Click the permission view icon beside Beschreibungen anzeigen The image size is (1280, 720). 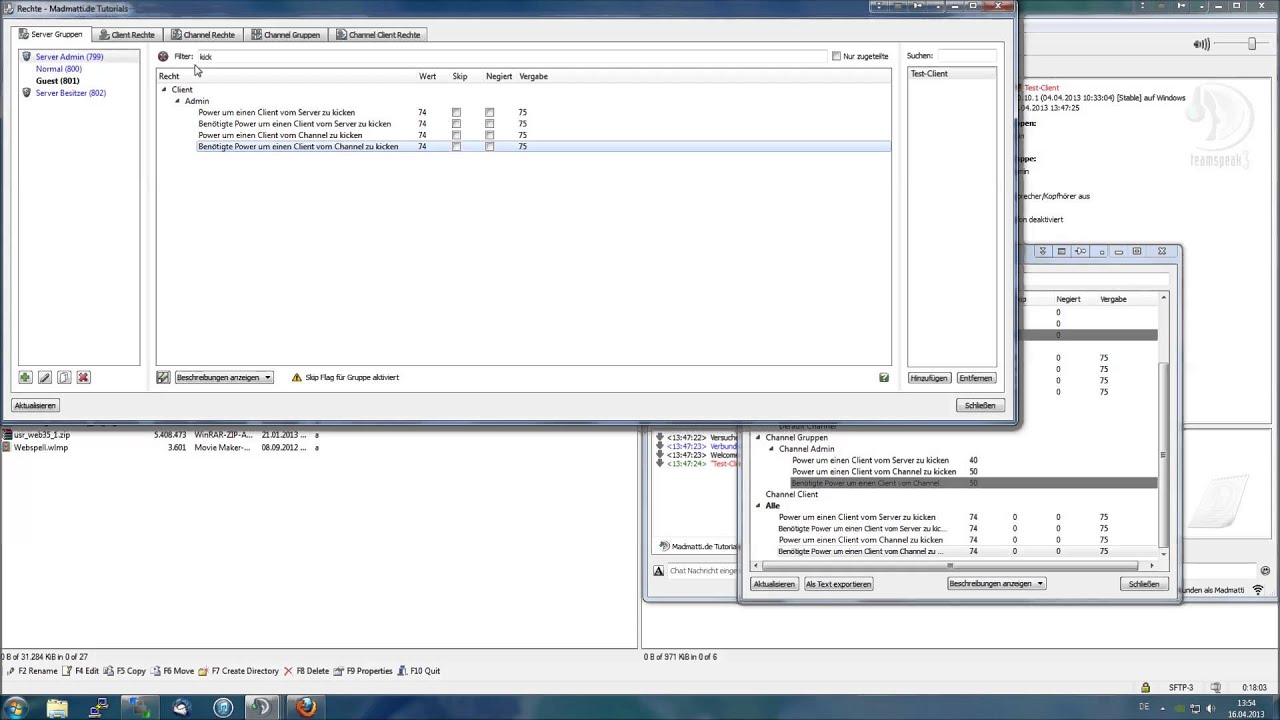(163, 377)
